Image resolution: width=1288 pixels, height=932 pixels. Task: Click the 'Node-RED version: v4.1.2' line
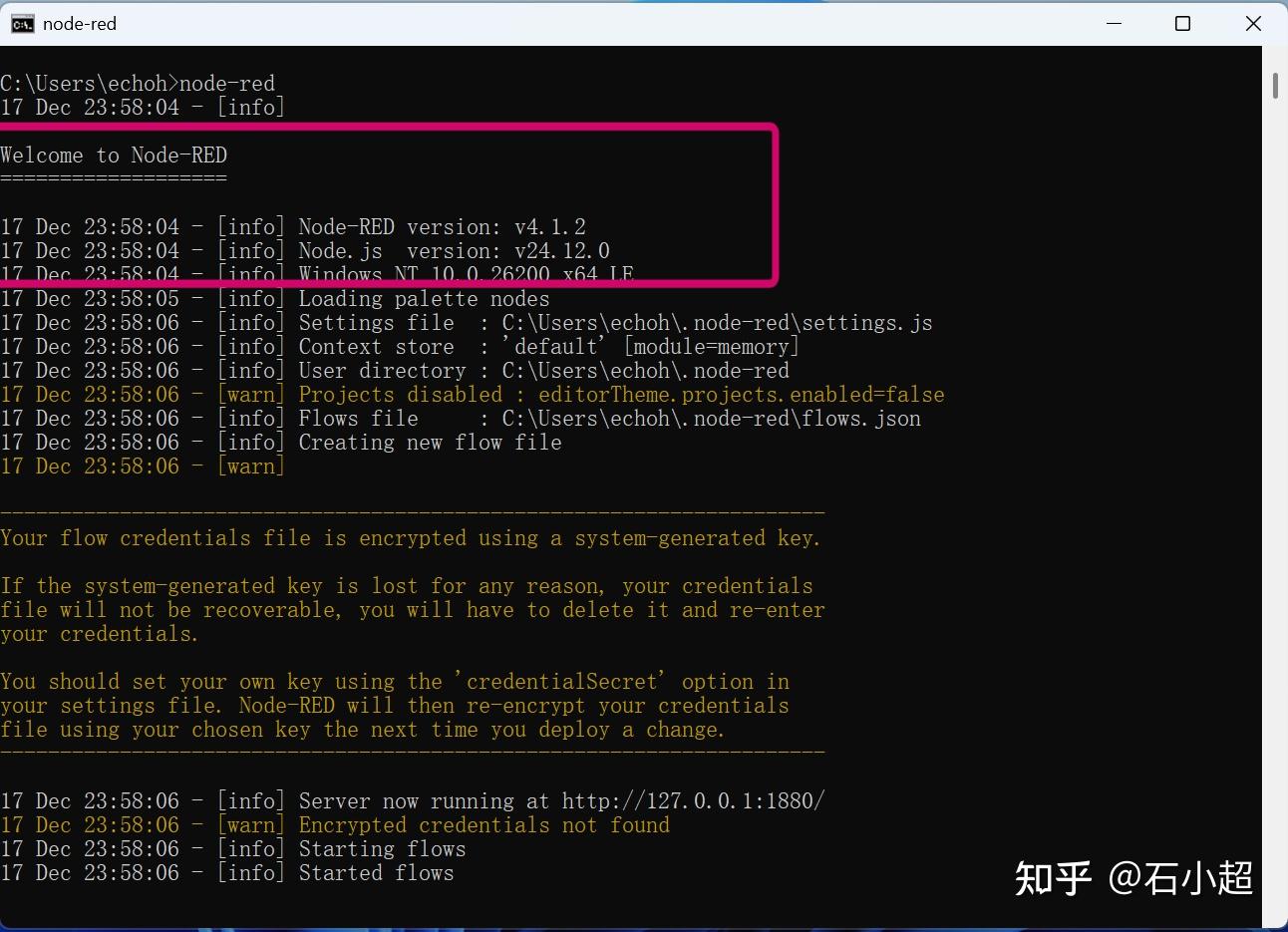[293, 227]
